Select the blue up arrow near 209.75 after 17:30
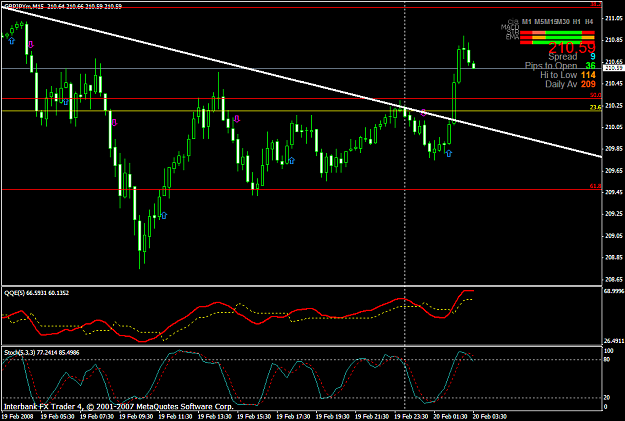Image resolution: width=625 pixels, height=421 pixels. click(291, 160)
